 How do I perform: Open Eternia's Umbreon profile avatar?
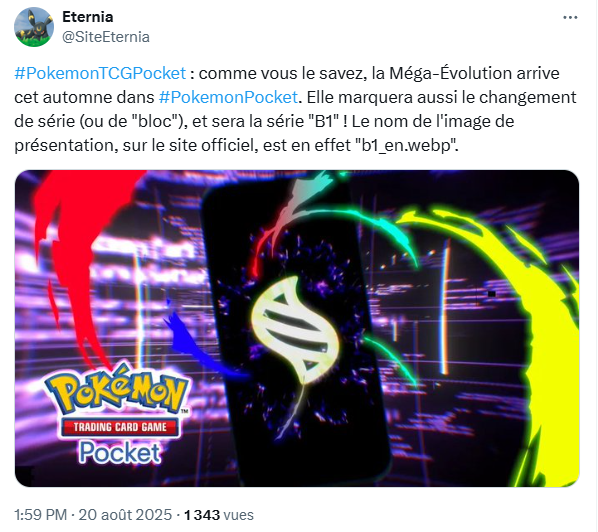coord(34,27)
